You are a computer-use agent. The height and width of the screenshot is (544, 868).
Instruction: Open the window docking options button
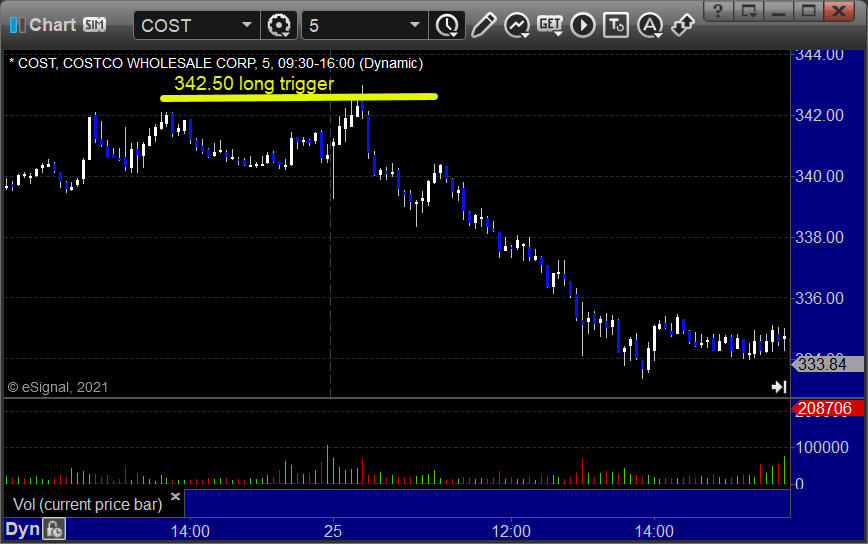coord(748,11)
